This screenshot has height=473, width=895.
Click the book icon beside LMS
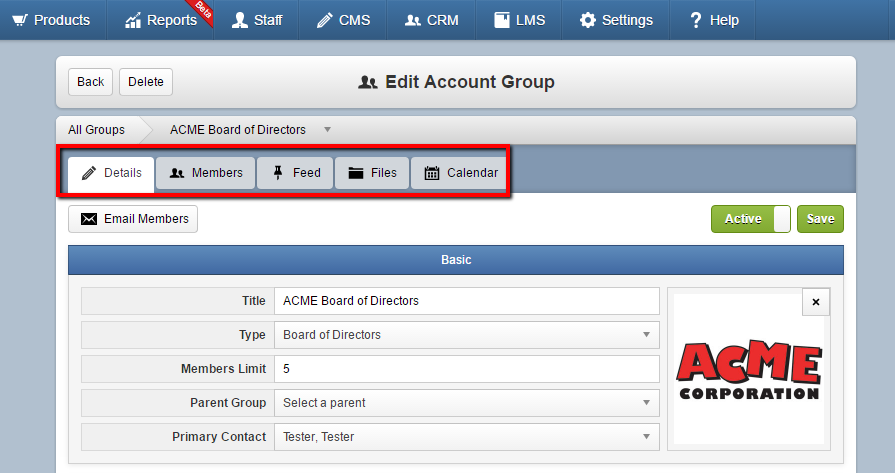pos(502,20)
